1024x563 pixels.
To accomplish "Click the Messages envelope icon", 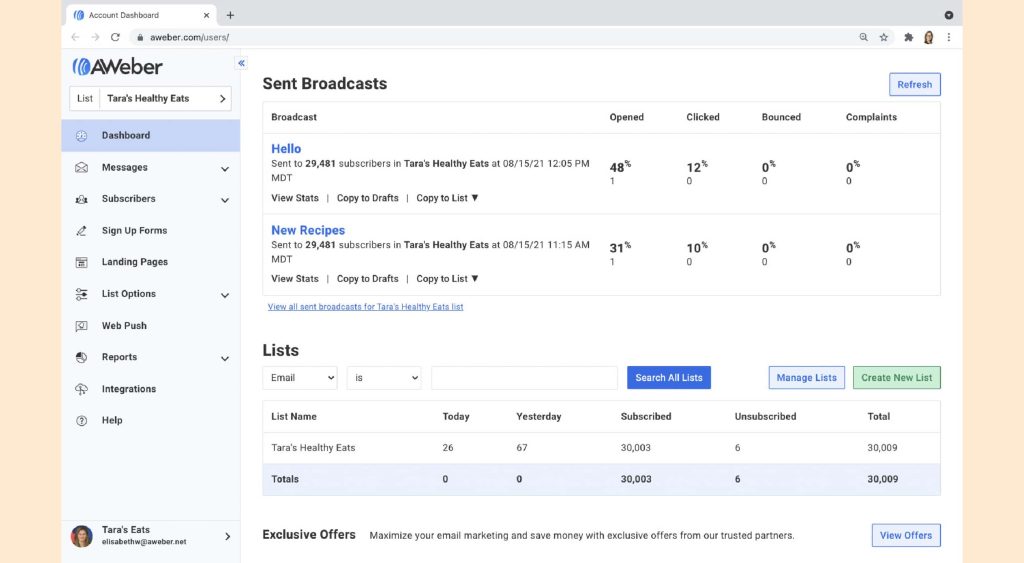I will 82,168.
